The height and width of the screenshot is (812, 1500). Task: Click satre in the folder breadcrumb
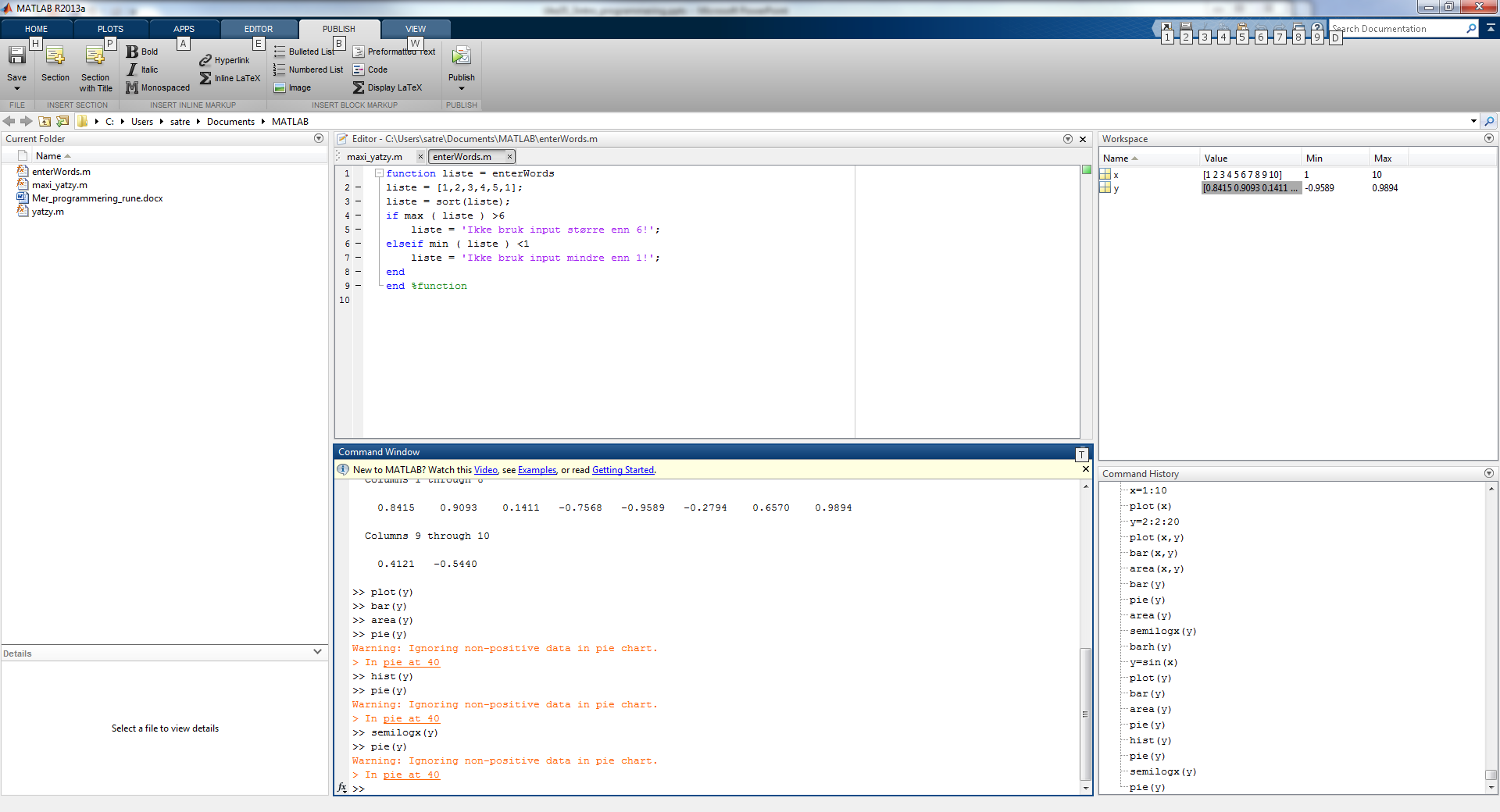180,122
